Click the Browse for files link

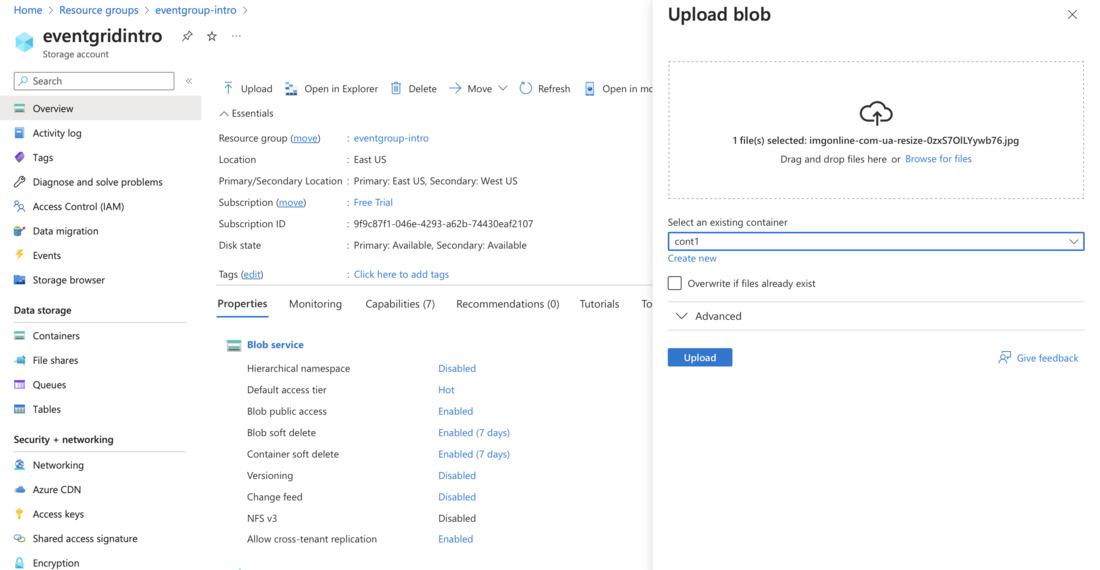938,159
